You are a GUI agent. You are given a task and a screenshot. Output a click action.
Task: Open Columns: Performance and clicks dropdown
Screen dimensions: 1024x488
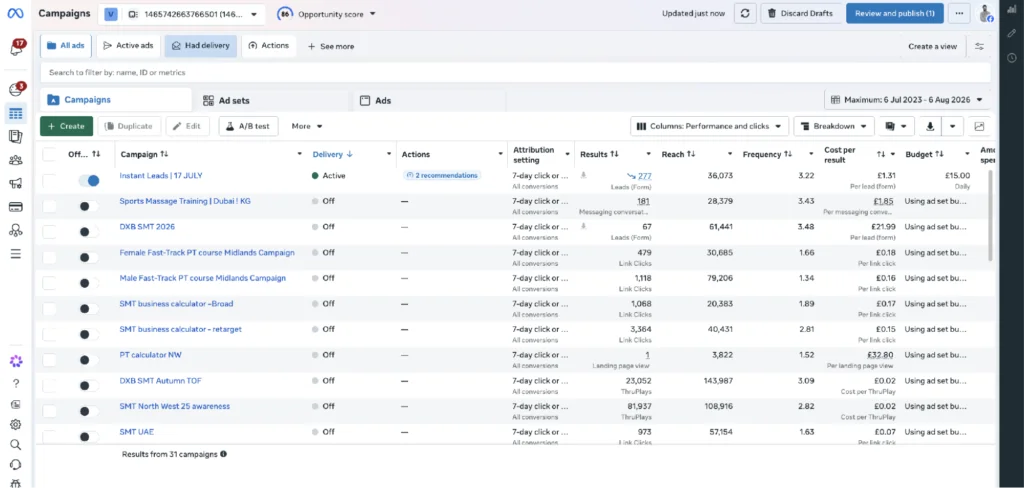pos(709,126)
